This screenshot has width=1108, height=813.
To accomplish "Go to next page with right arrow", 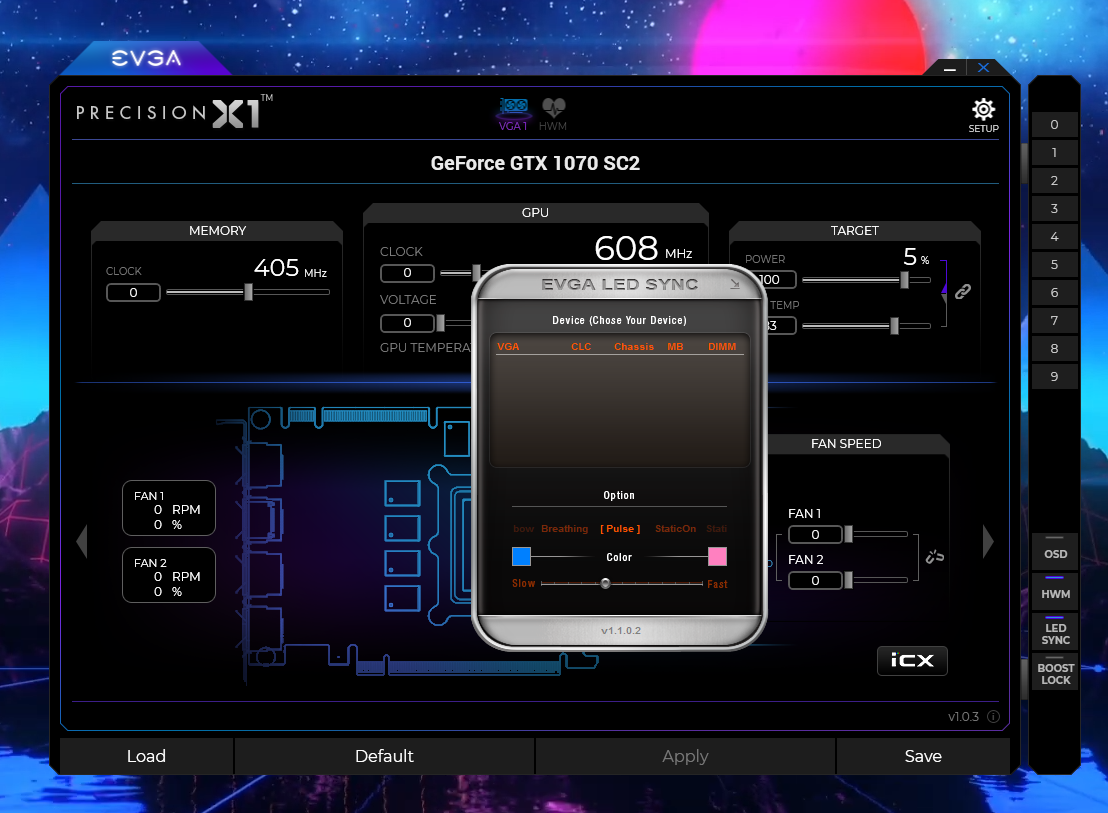I will click(x=988, y=541).
